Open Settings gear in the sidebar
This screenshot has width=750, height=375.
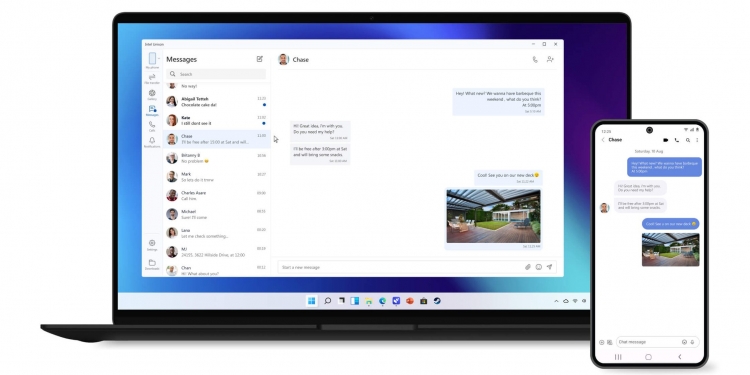click(x=152, y=243)
